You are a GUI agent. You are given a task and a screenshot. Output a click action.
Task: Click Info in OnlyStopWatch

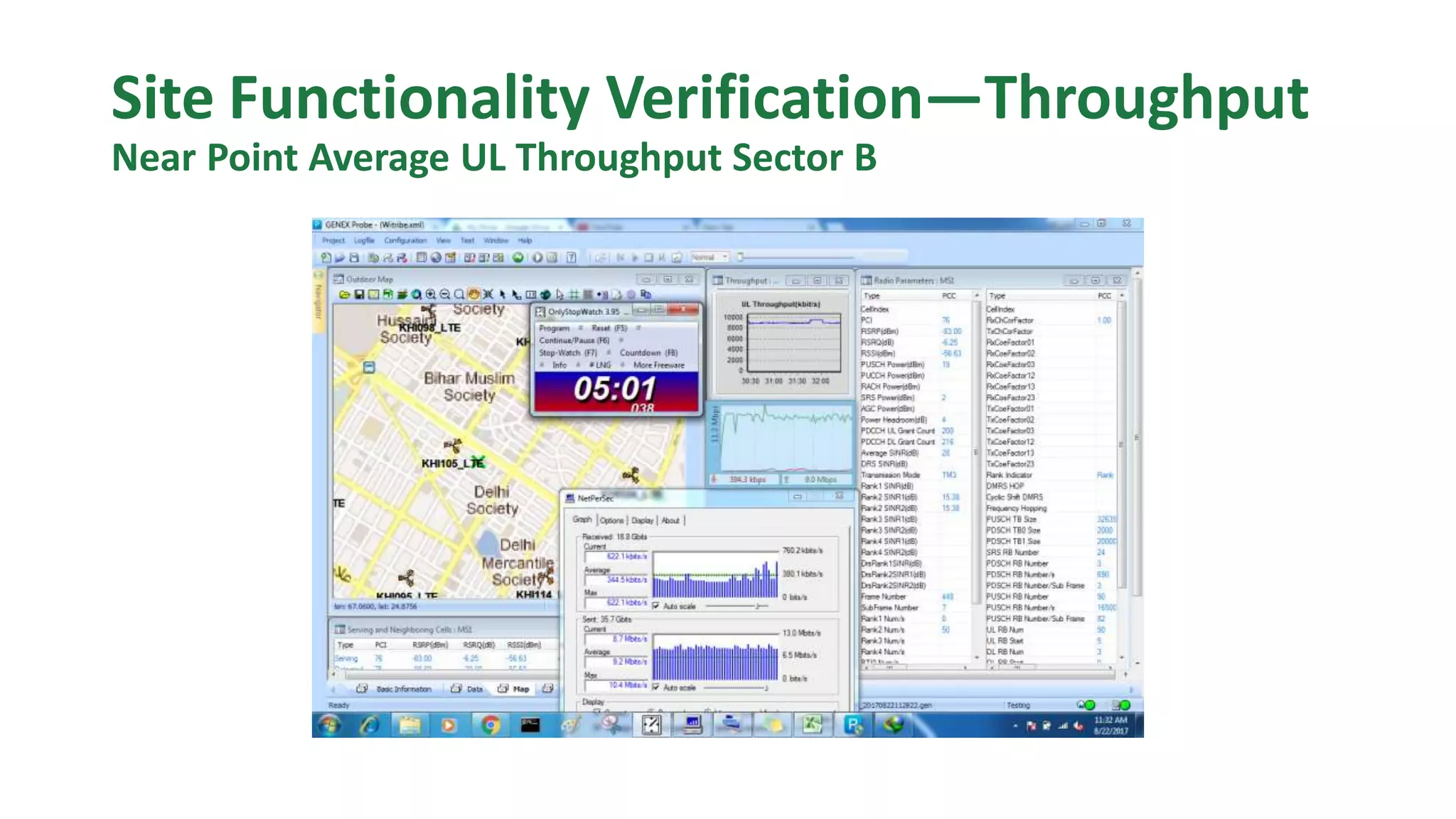coord(560,365)
